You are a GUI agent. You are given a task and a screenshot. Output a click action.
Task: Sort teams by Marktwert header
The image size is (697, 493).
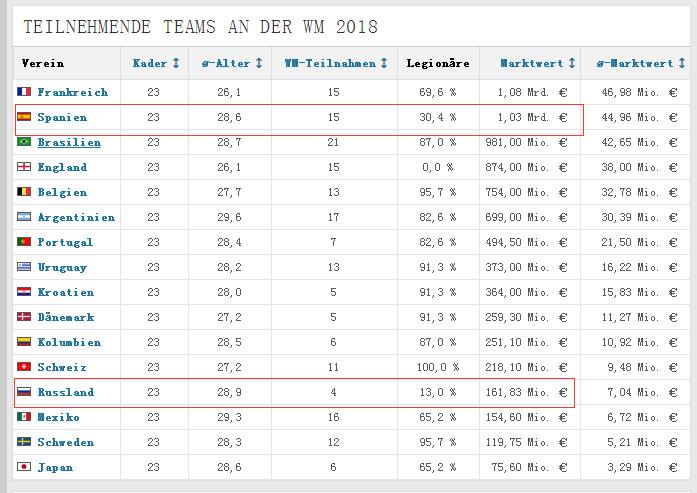coord(538,63)
